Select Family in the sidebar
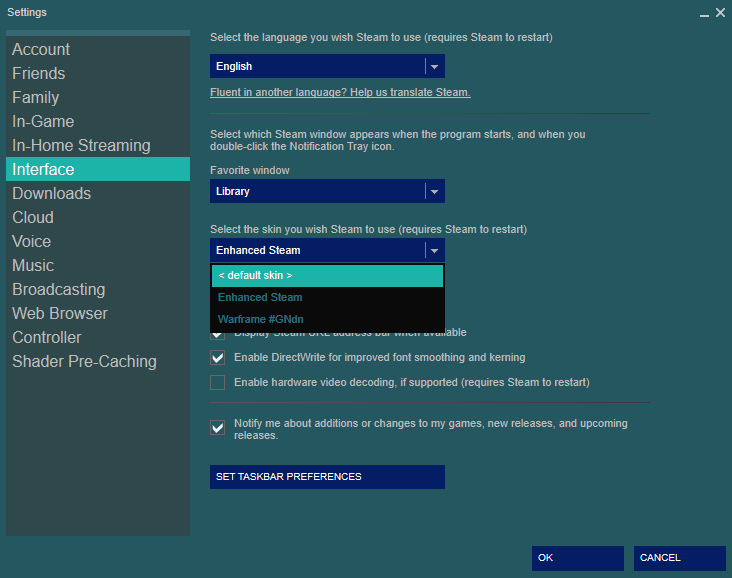The width and height of the screenshot is (732, 578). 98,97
